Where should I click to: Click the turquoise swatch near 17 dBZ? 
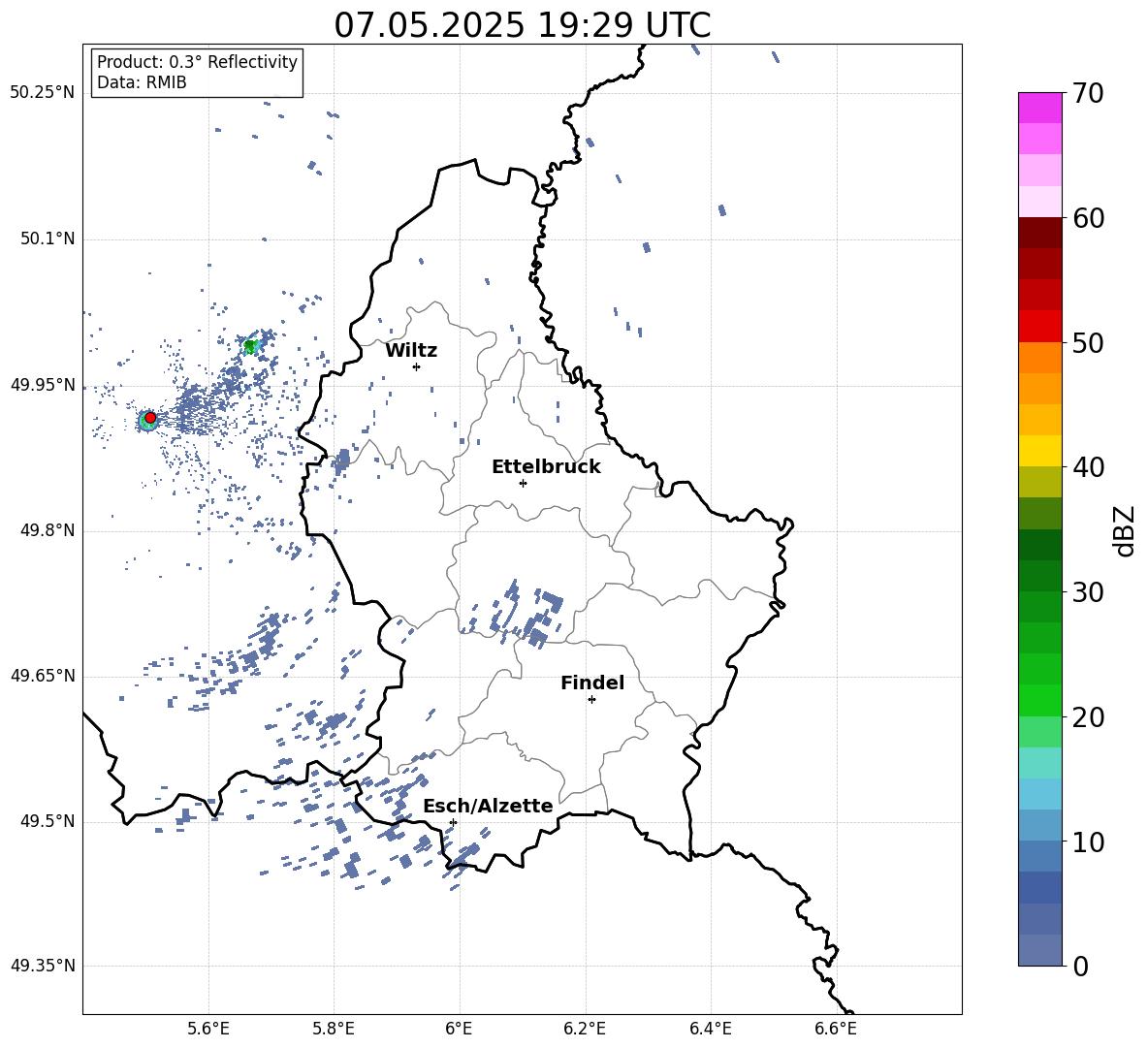pyautogui.click(x=1039, y=763)
